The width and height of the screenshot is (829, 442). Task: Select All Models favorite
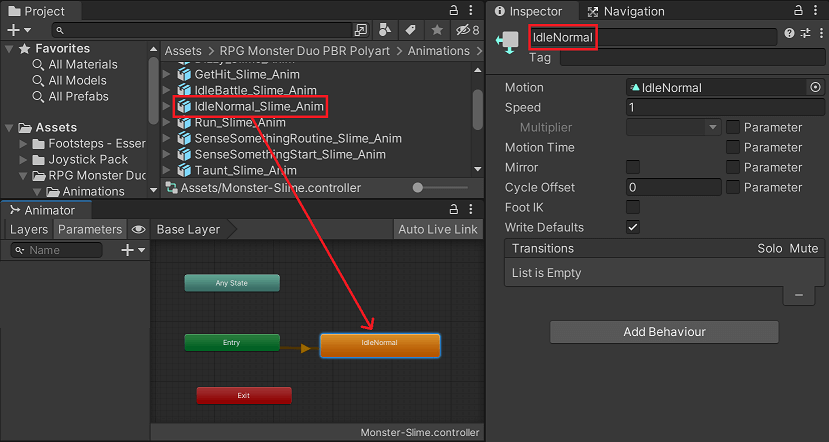click(77, 80)
